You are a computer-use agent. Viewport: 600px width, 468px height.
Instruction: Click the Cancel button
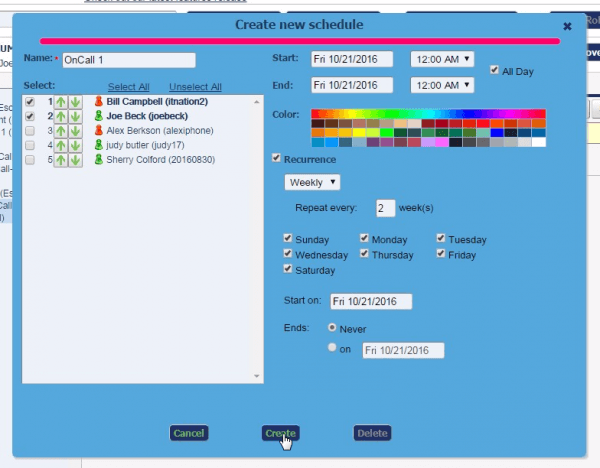click(x=189, y=433)
